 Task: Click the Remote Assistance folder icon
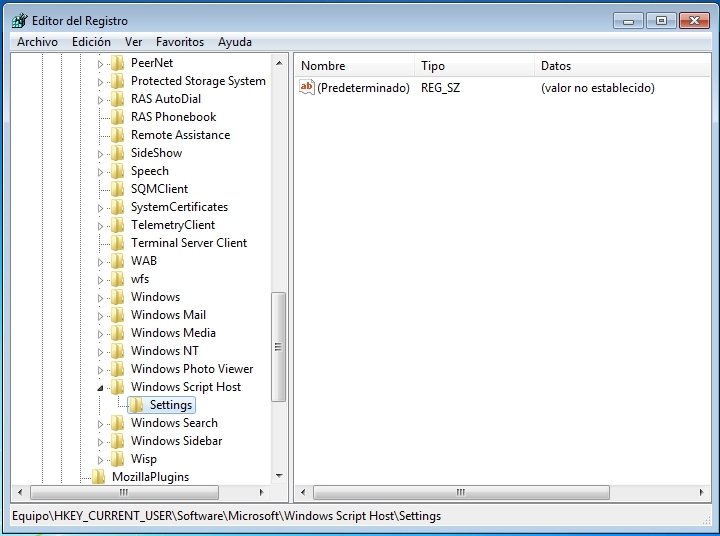[x=118, y=135]
